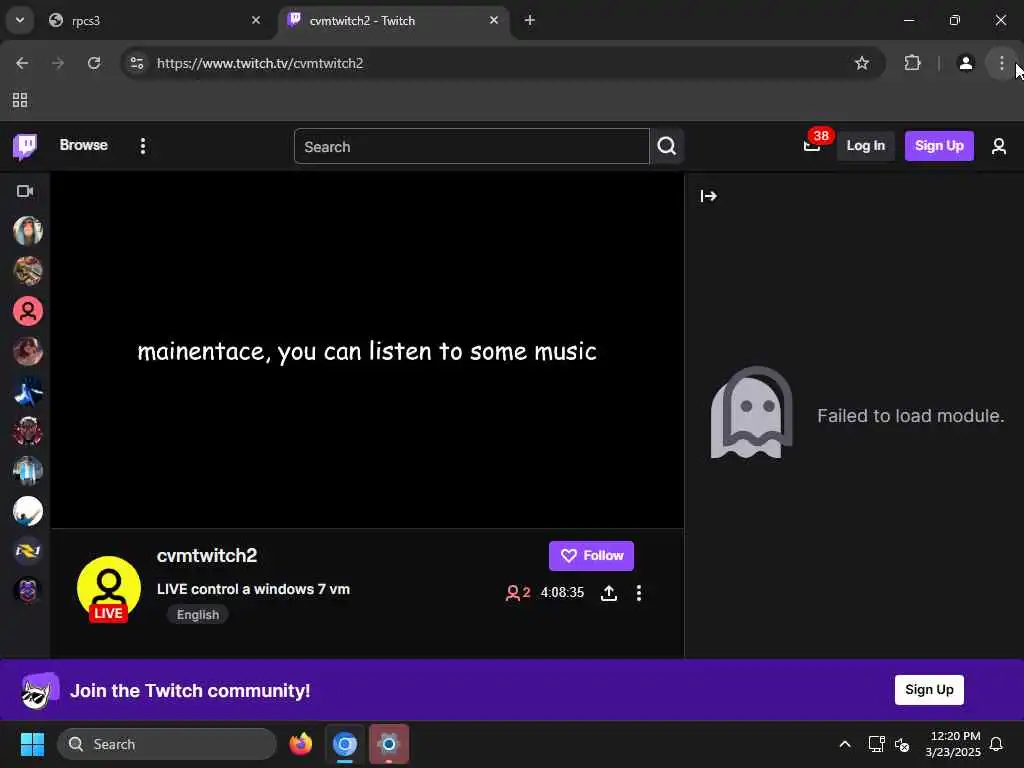Image resolution: width=1024 pixels, height=768 pixels.
Task: Click the purple Sign Up button in header
Action: pyautogui.click(x=939, y=146)
